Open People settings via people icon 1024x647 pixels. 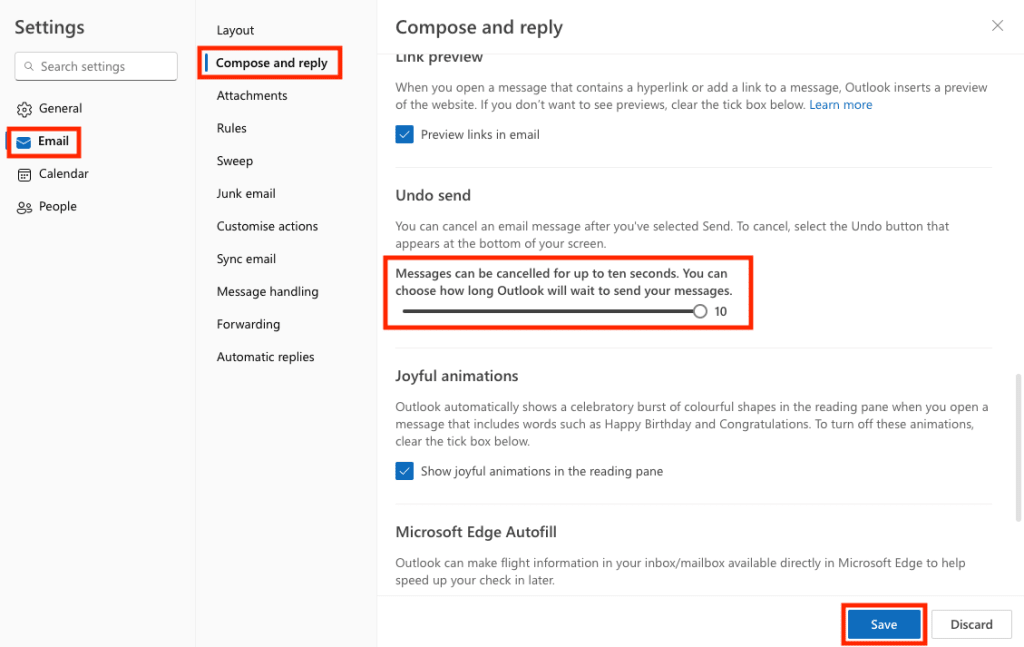click(22, 206)
